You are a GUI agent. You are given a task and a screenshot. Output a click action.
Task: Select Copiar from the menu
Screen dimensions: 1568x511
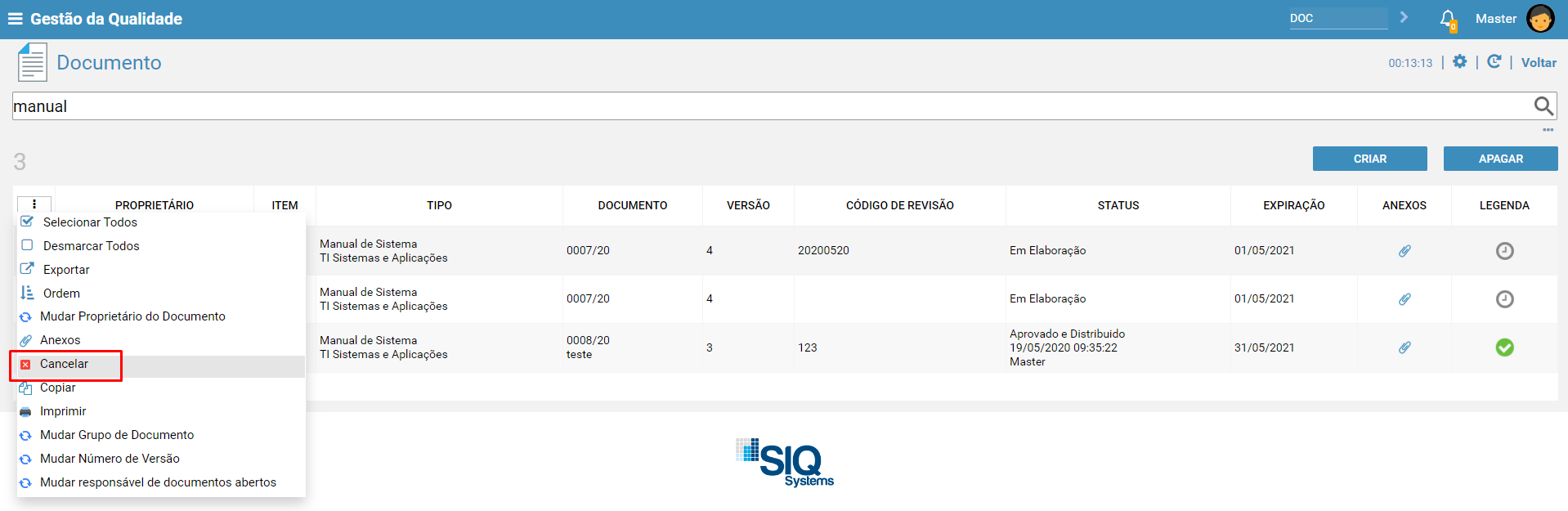58,388
